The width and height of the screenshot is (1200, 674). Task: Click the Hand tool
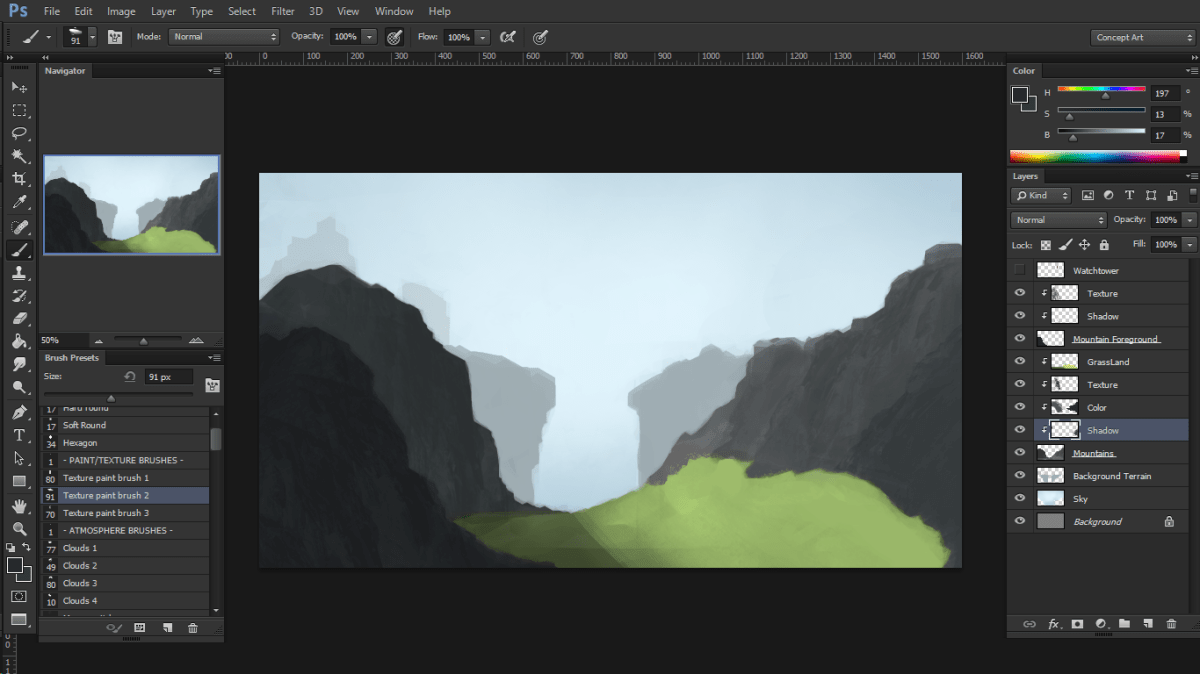click(x=19, y=505)
